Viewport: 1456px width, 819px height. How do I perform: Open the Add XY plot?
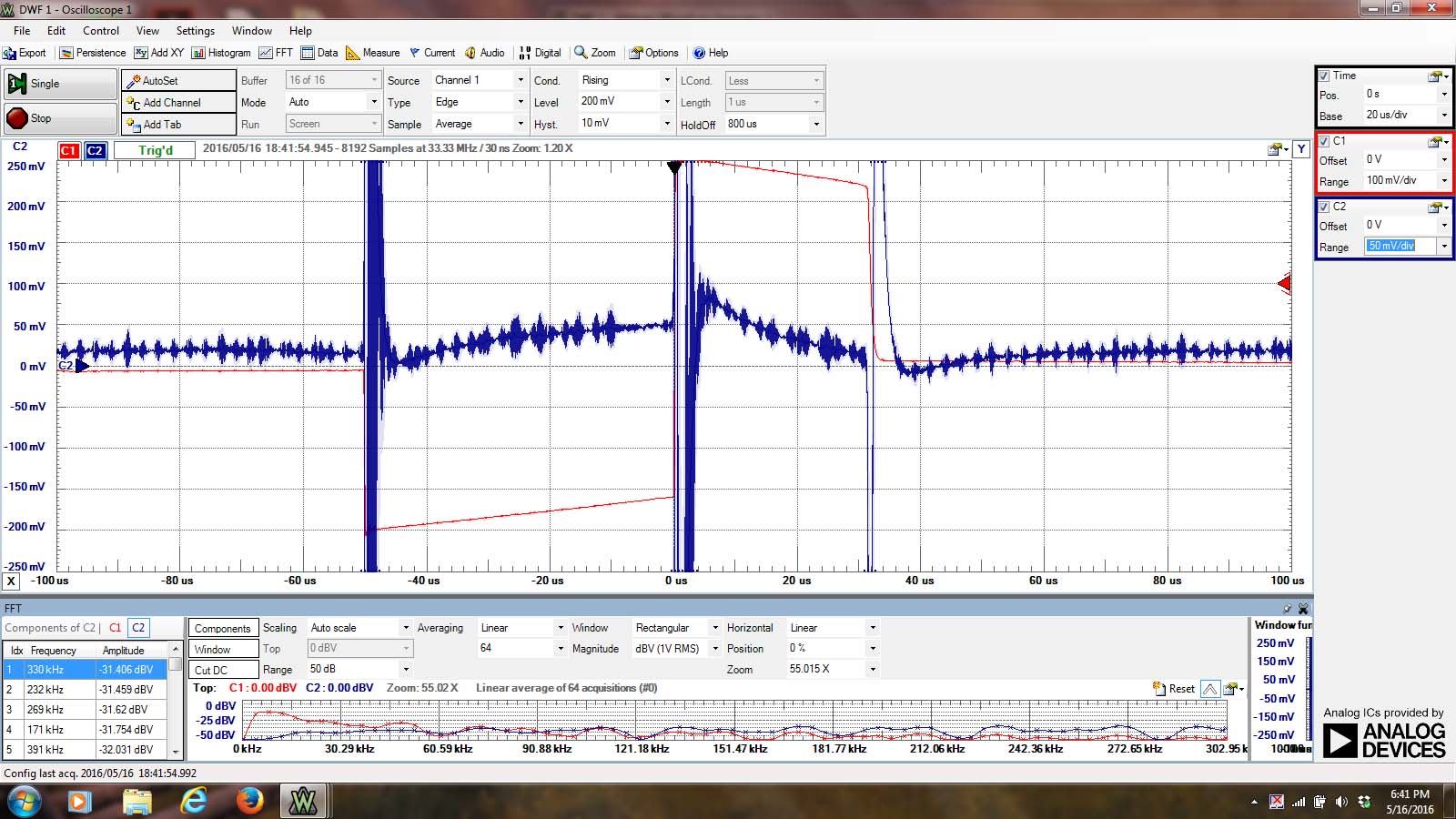tap(159, 53)
